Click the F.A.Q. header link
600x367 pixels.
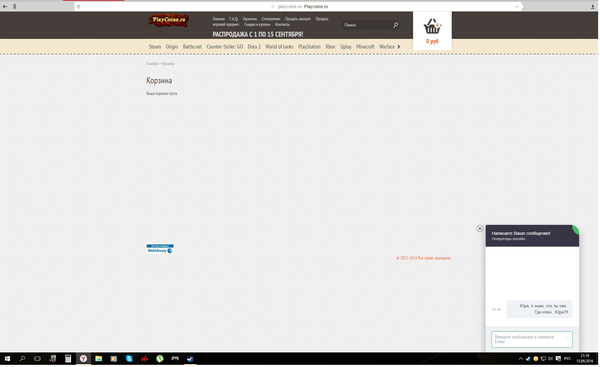pyautogui.click(x=233, y=19)
